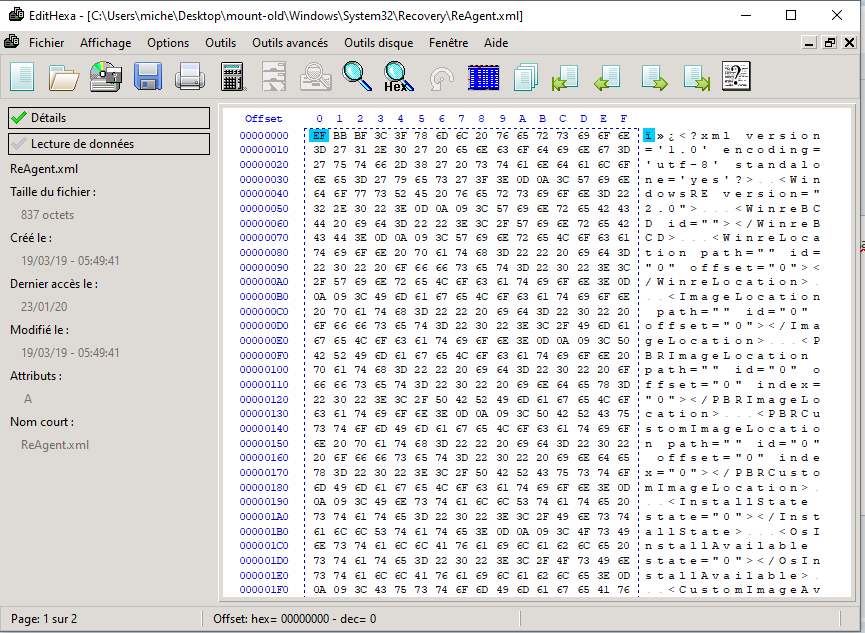
Task: Select hex byte EF at offset 00000000
Action: click(319, 135)
